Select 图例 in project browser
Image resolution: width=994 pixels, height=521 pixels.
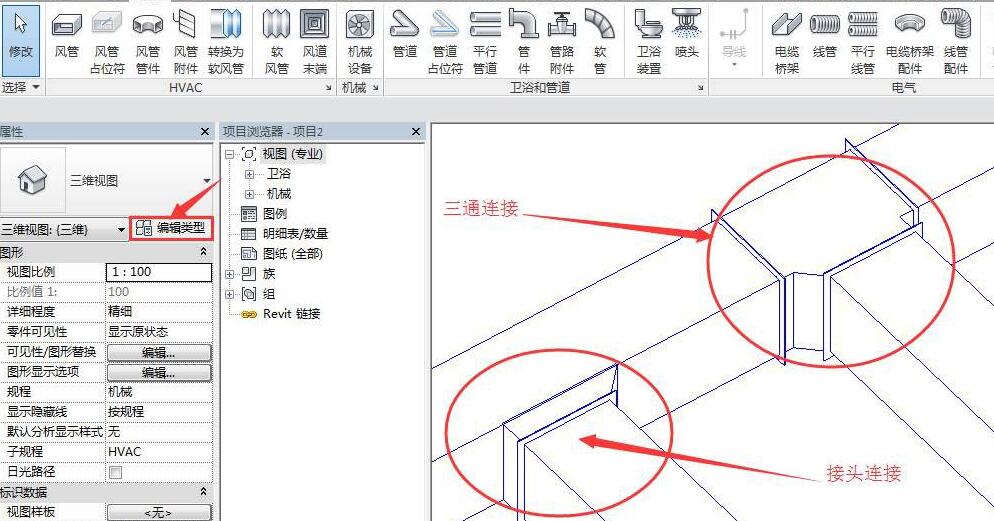(x=274, y=214)
